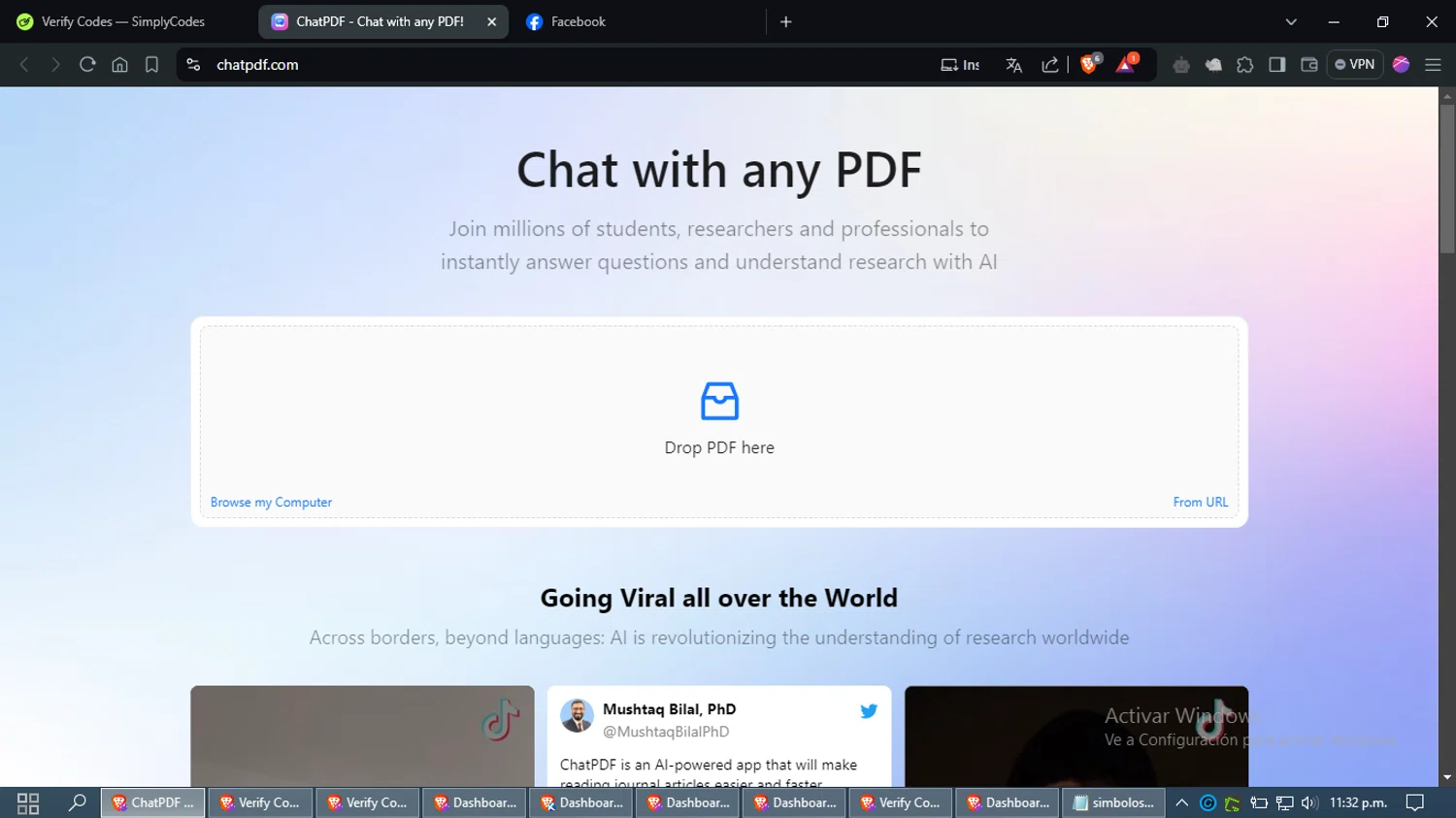Click the Drop PDF here inbox icon
Viewport: 1456px width, 818px height.
[719, 401]
